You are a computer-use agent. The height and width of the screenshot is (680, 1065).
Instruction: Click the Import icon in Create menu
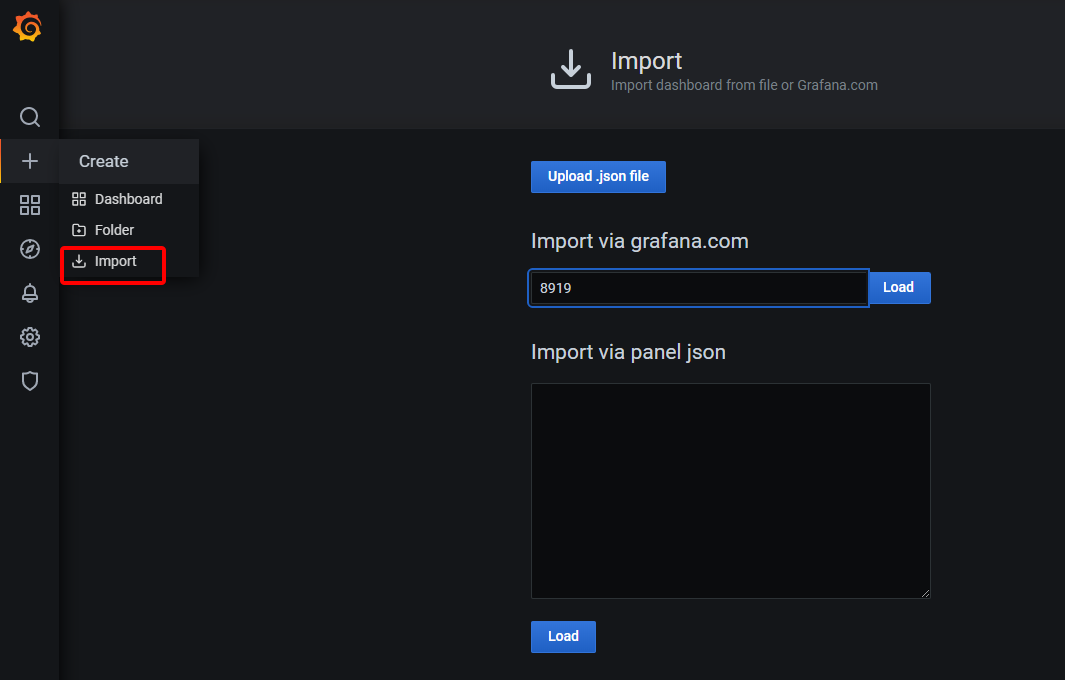click(x=79, y=261)
